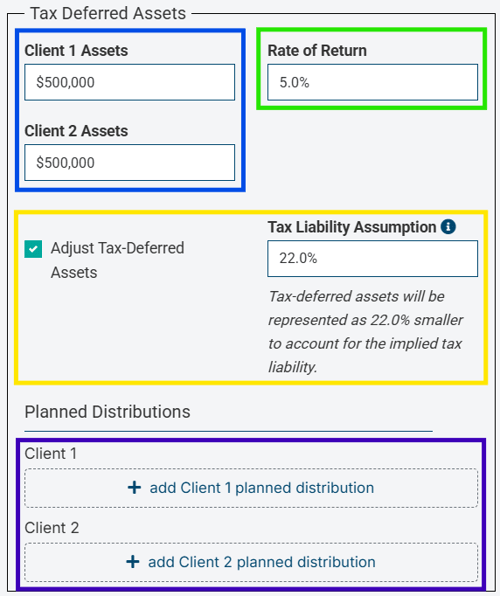Screen dimensions: 500x596
Task: Click the Planned Distributions heading
Action: [108, 412]
